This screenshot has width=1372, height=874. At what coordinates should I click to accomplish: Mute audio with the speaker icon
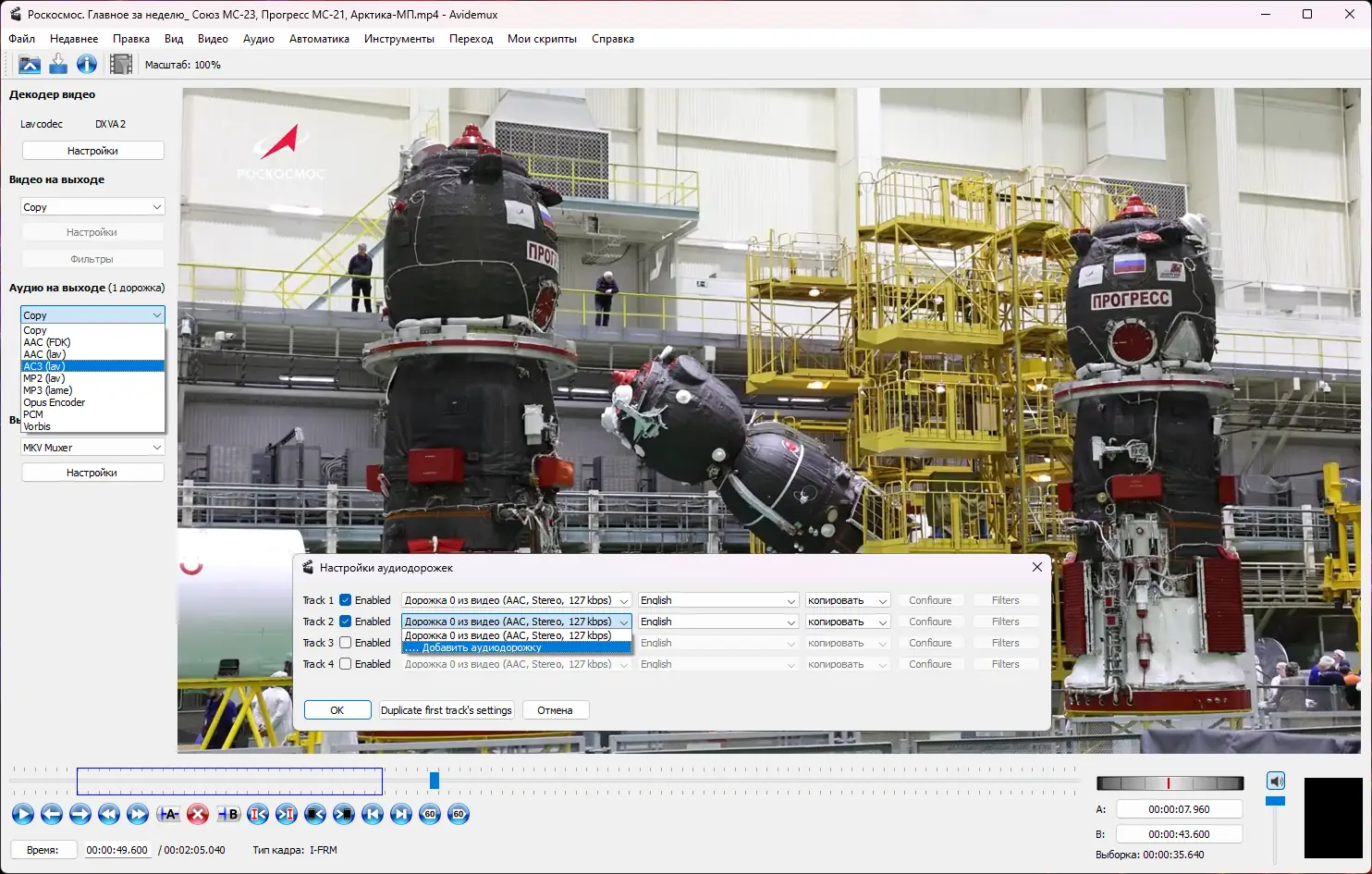click(x=1276, y=781)
